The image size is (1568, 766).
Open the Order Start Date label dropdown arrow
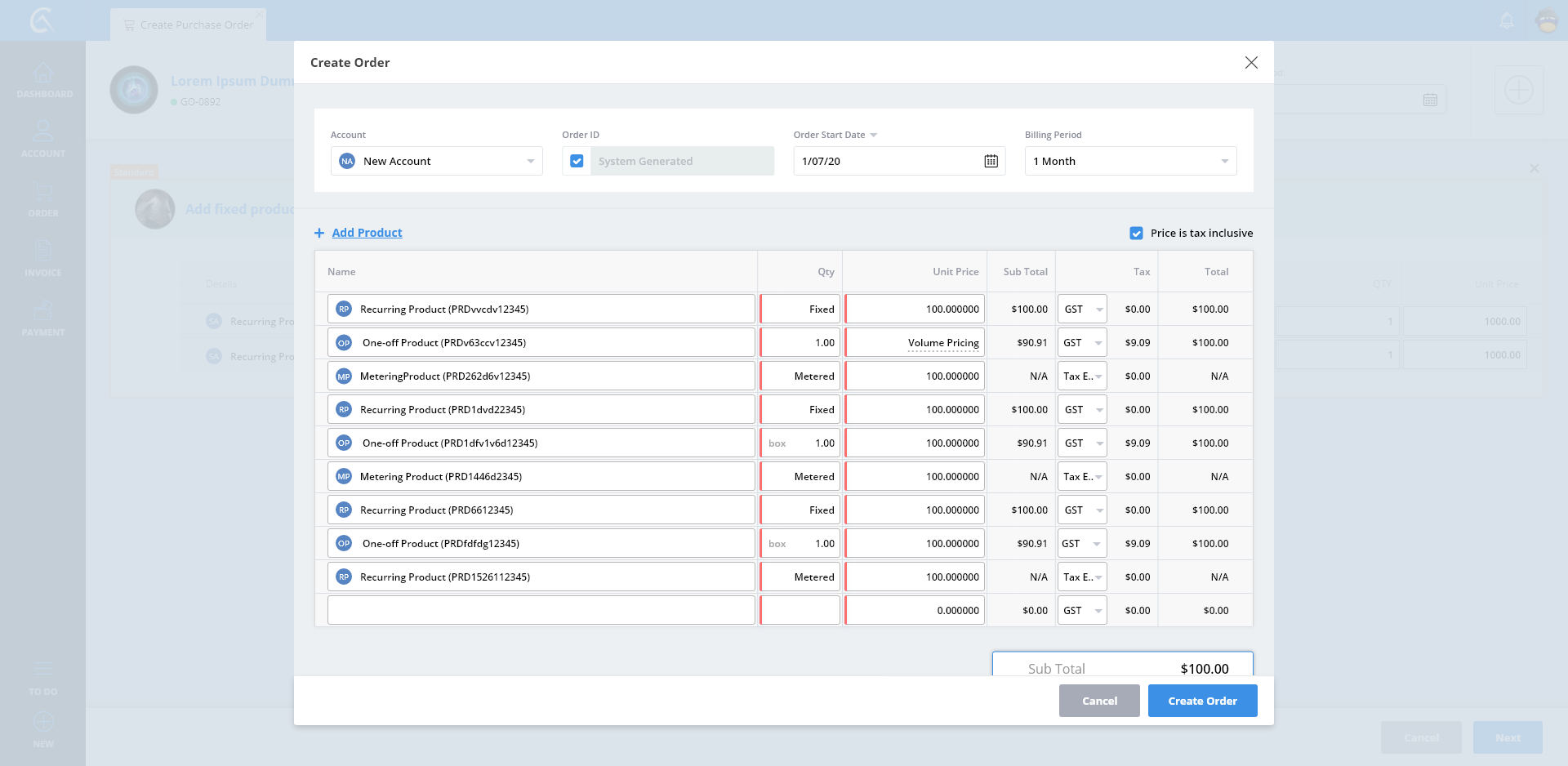coord(874,135)
